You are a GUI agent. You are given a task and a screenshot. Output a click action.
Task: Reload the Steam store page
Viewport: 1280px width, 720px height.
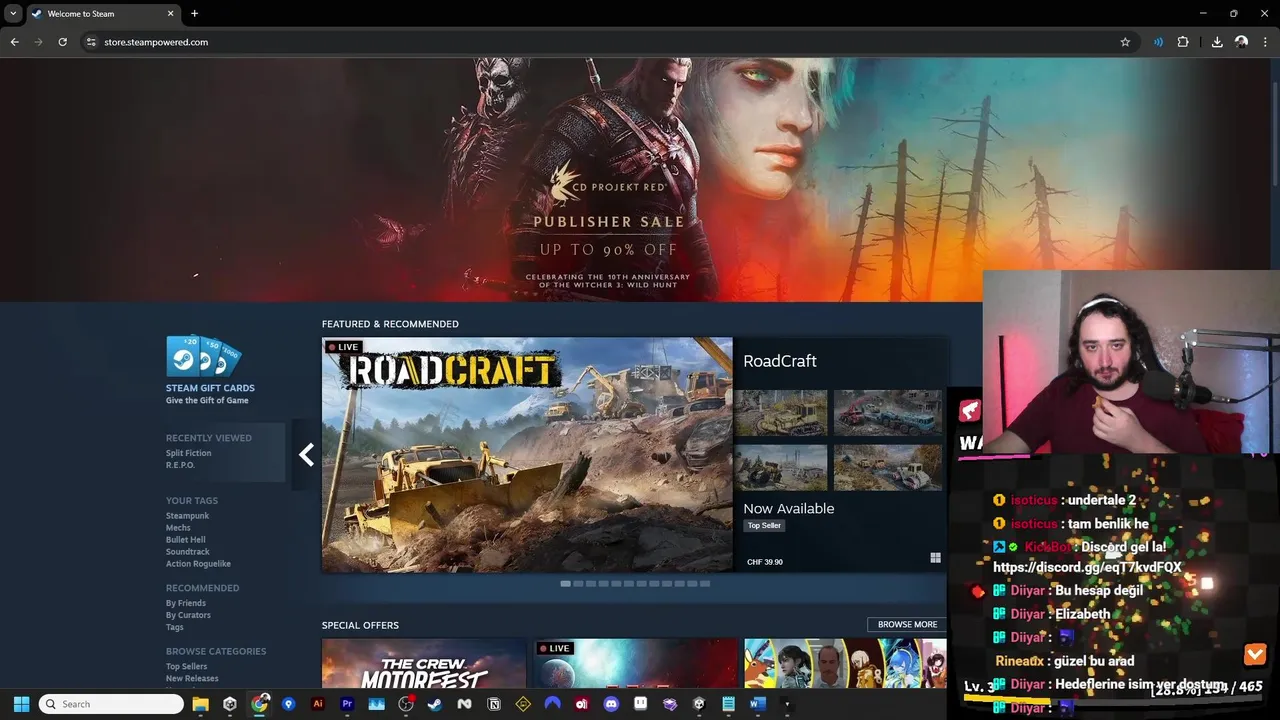pos(62,42)
